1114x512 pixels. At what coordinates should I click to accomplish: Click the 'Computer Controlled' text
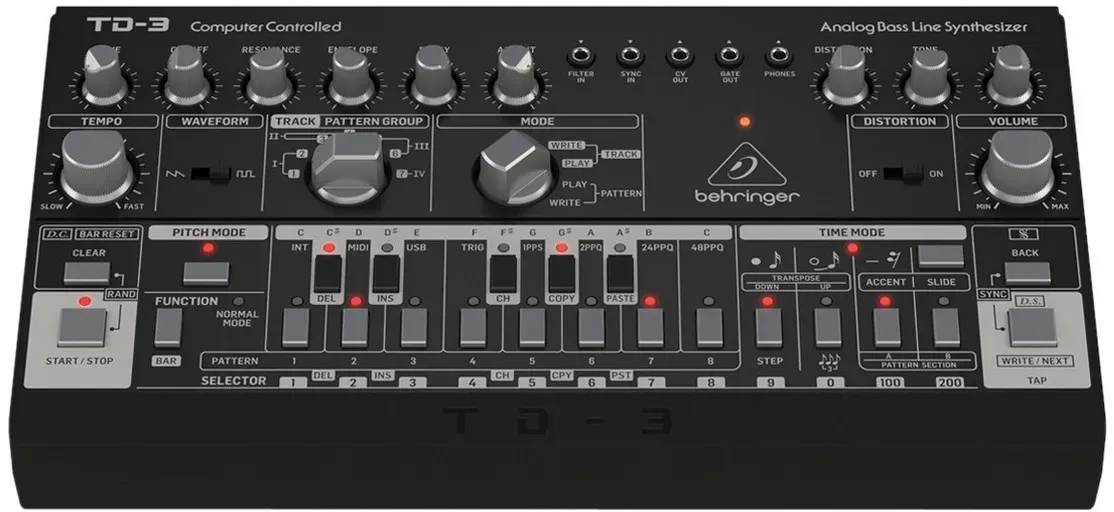point(266,27)
